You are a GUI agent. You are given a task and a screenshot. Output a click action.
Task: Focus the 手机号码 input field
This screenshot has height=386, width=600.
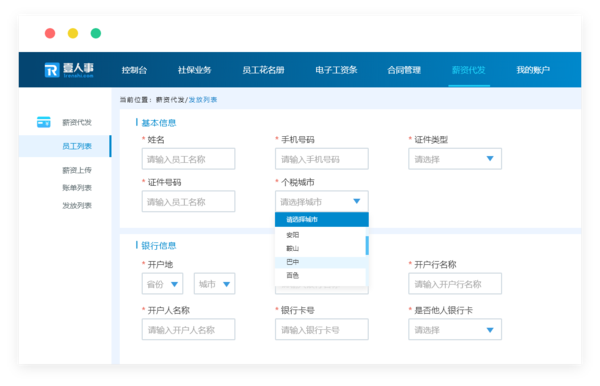coord(321,159)
